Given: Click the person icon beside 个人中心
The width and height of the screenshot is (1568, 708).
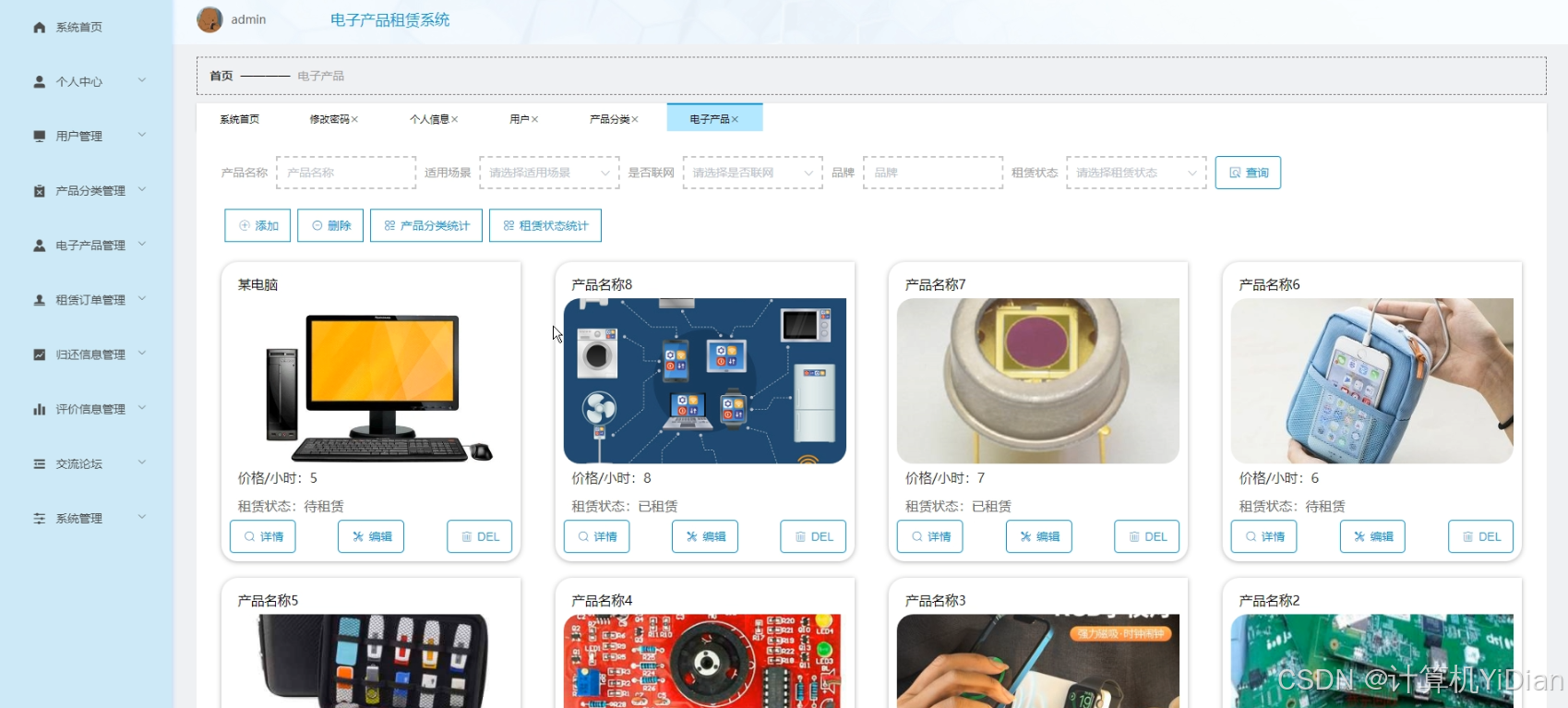Looking at the screenshot, I should 39,82.
